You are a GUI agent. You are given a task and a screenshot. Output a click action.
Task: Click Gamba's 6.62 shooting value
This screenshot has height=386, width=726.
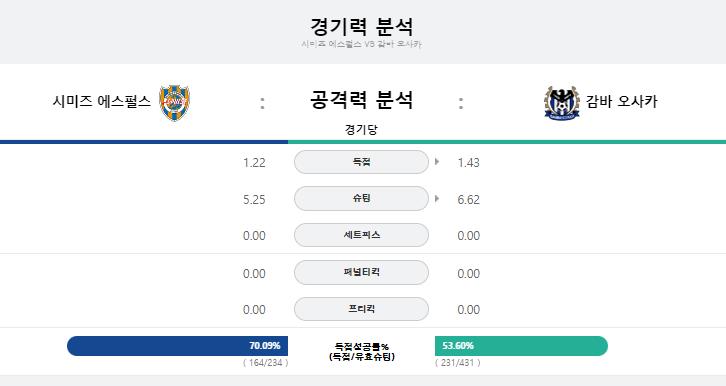[469, 199]
